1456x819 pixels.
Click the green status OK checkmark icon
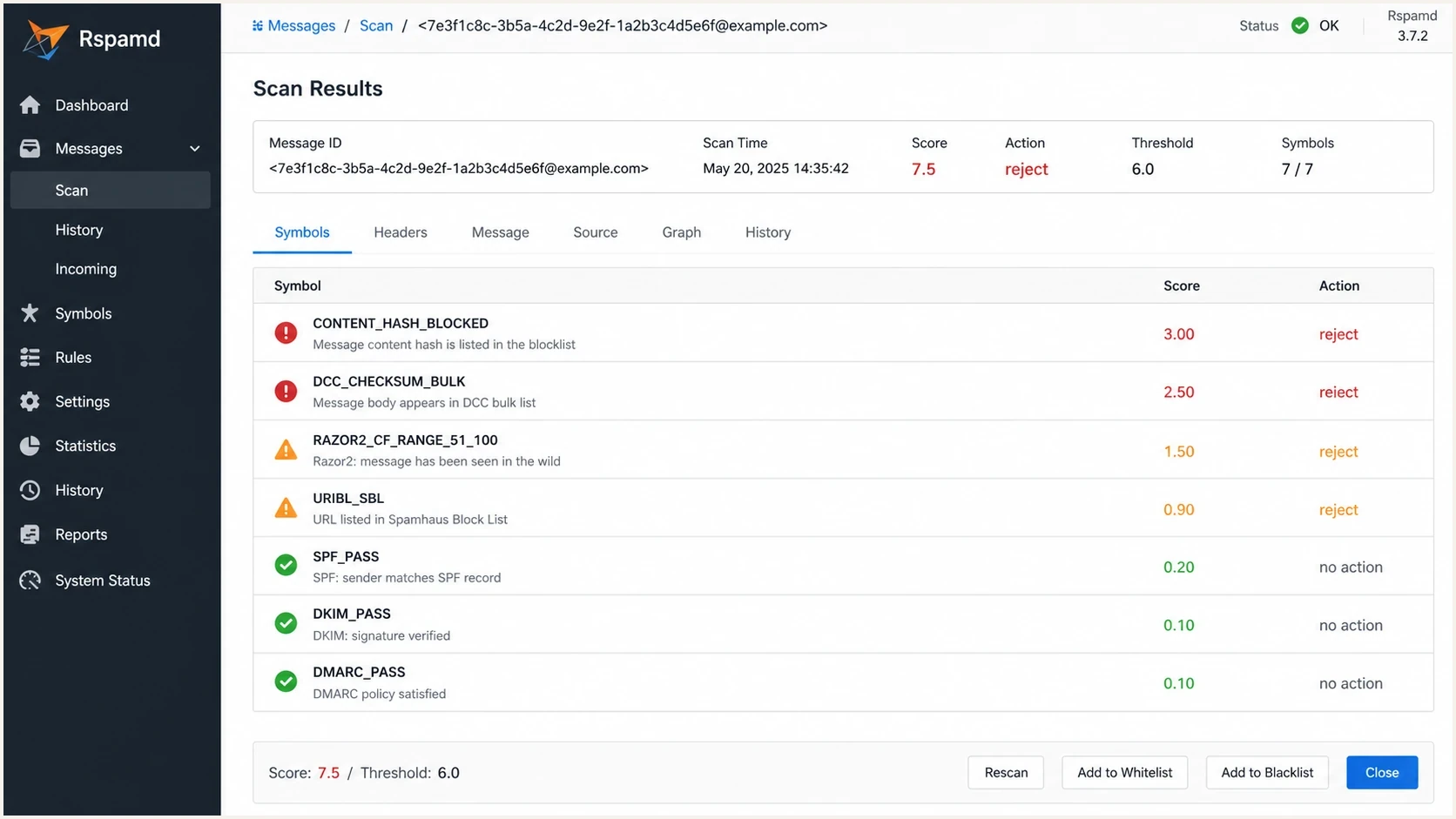point(1300,26)
